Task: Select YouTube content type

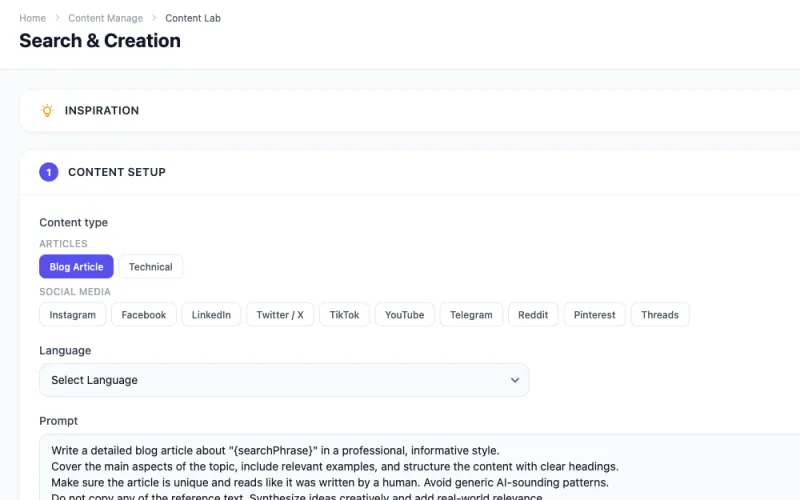Action: coord(405,315)
